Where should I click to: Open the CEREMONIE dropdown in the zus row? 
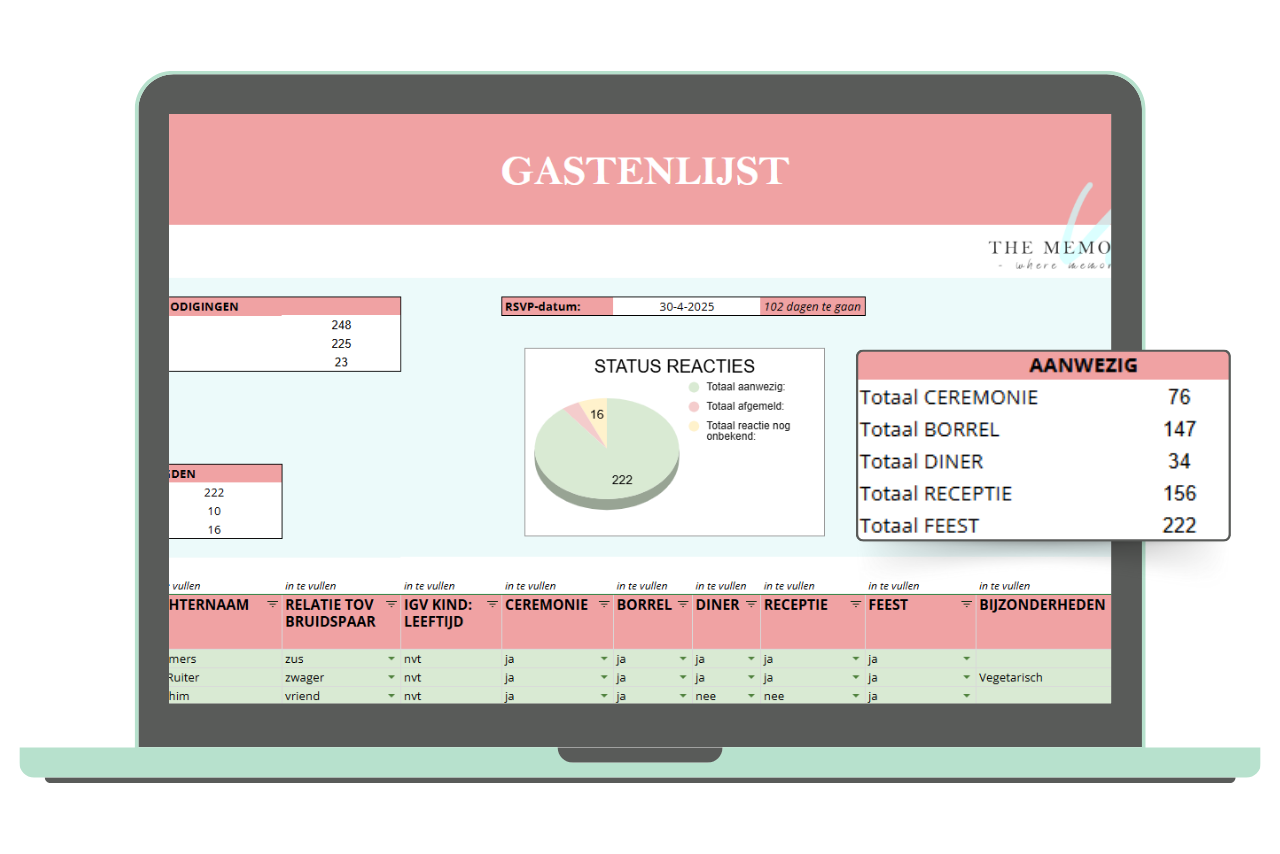coord(604,660)
